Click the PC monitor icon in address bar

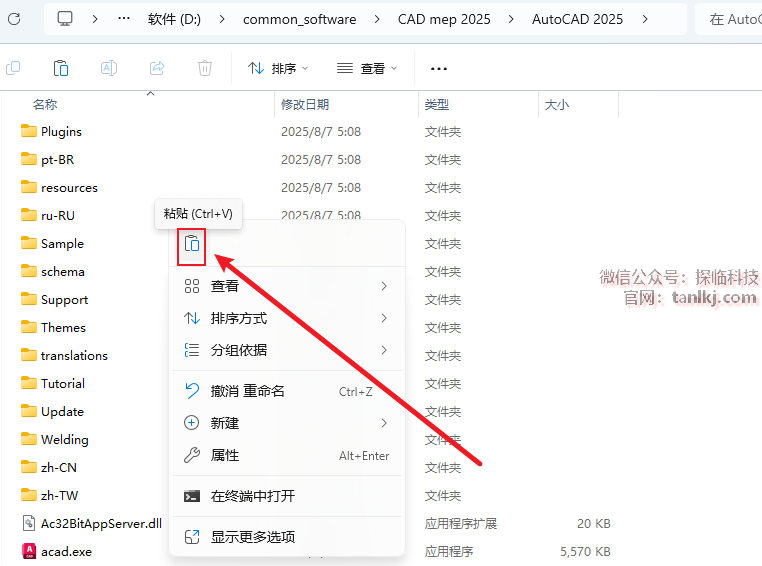coord(65,19)
